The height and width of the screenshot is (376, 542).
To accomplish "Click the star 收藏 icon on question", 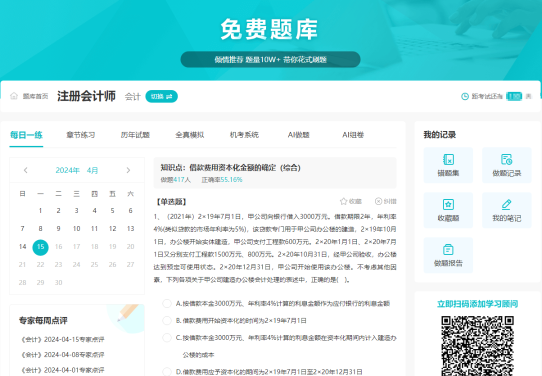I will point(343,201).
